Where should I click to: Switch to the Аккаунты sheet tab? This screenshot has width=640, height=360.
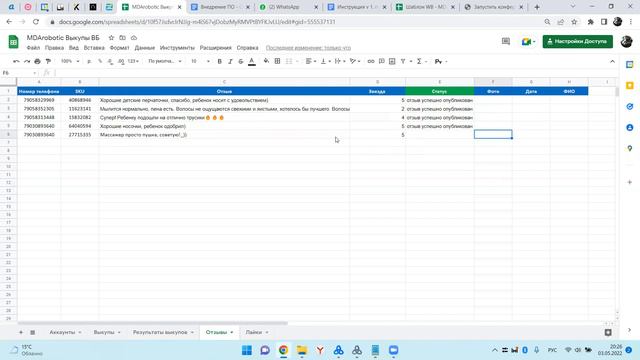62,332
